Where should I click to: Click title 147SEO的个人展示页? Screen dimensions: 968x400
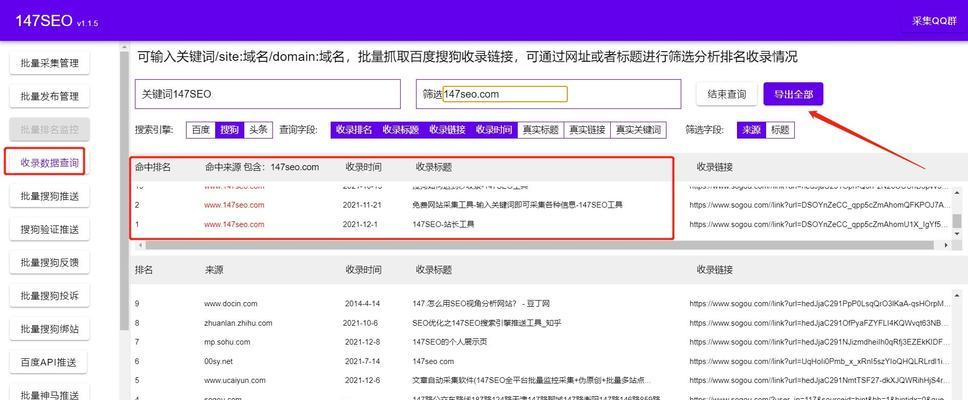(449, 342)
